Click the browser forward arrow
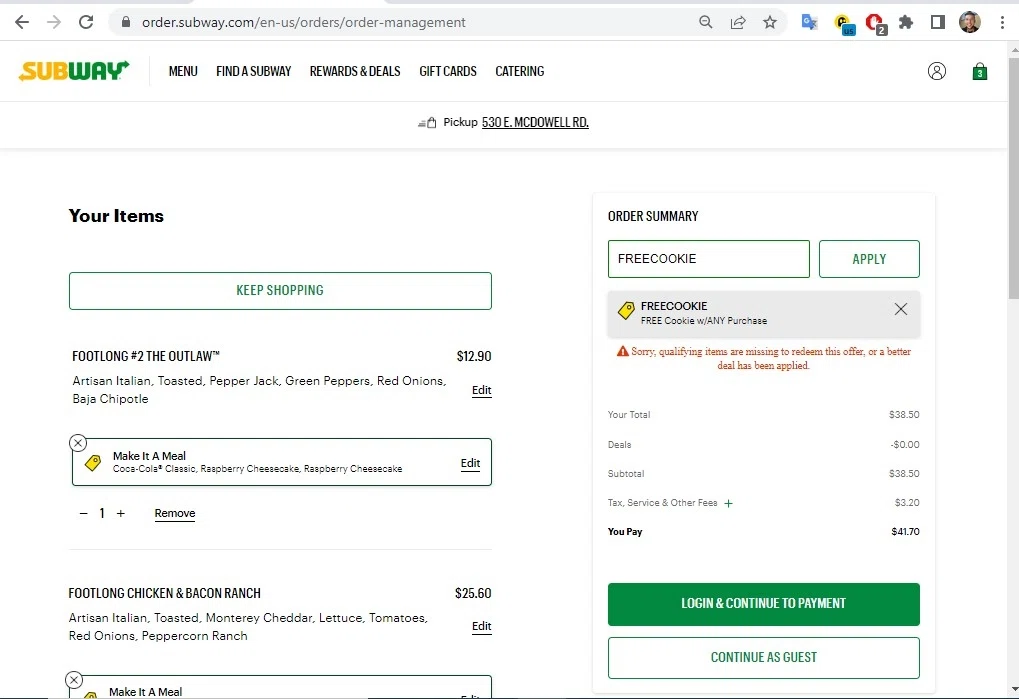This screenshot has height=699, width=1019. tap(54, 22)
